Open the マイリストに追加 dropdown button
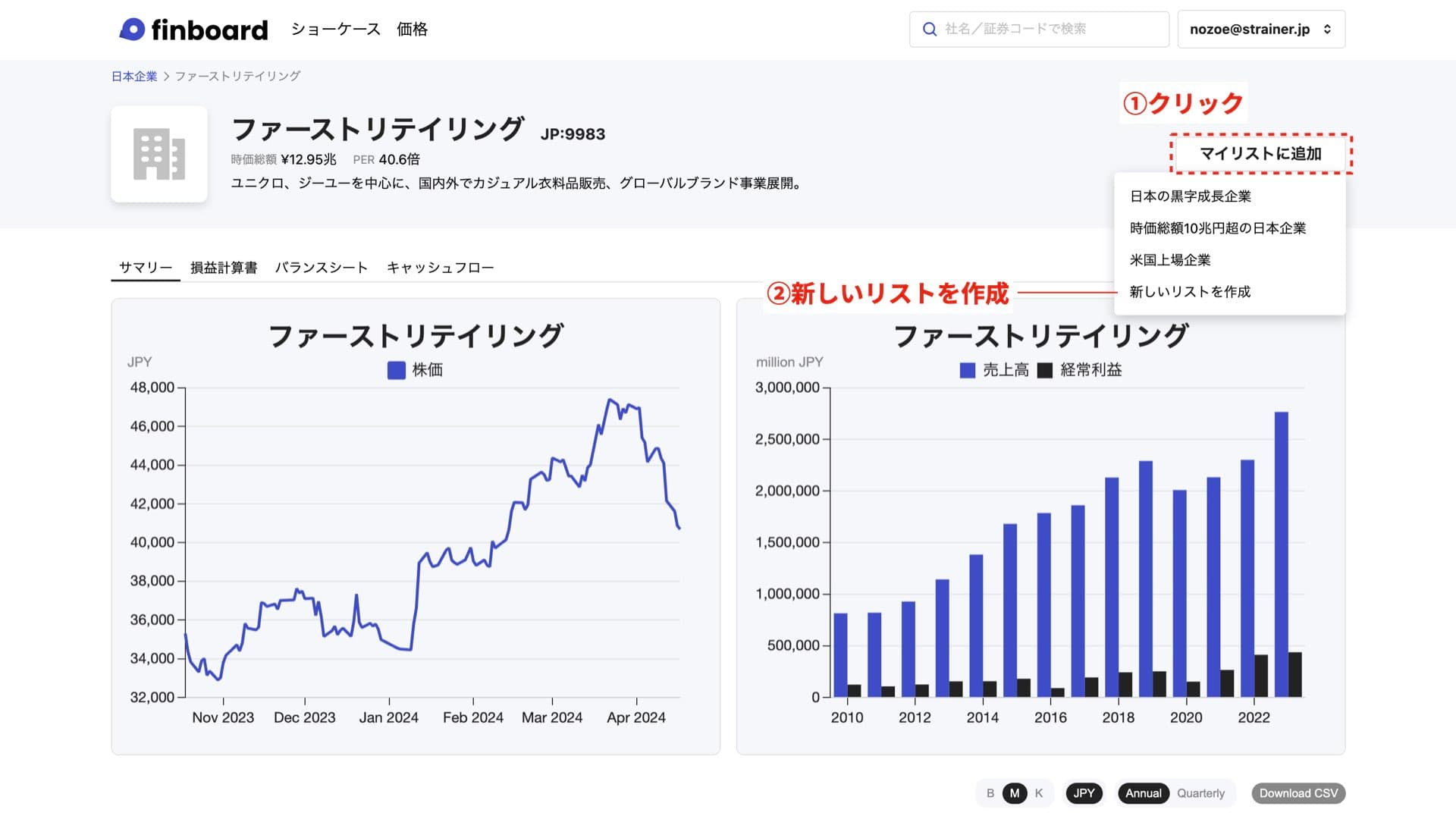Image resolution: width=1456 pixels, height=819 pixels. coord(1260,154)
